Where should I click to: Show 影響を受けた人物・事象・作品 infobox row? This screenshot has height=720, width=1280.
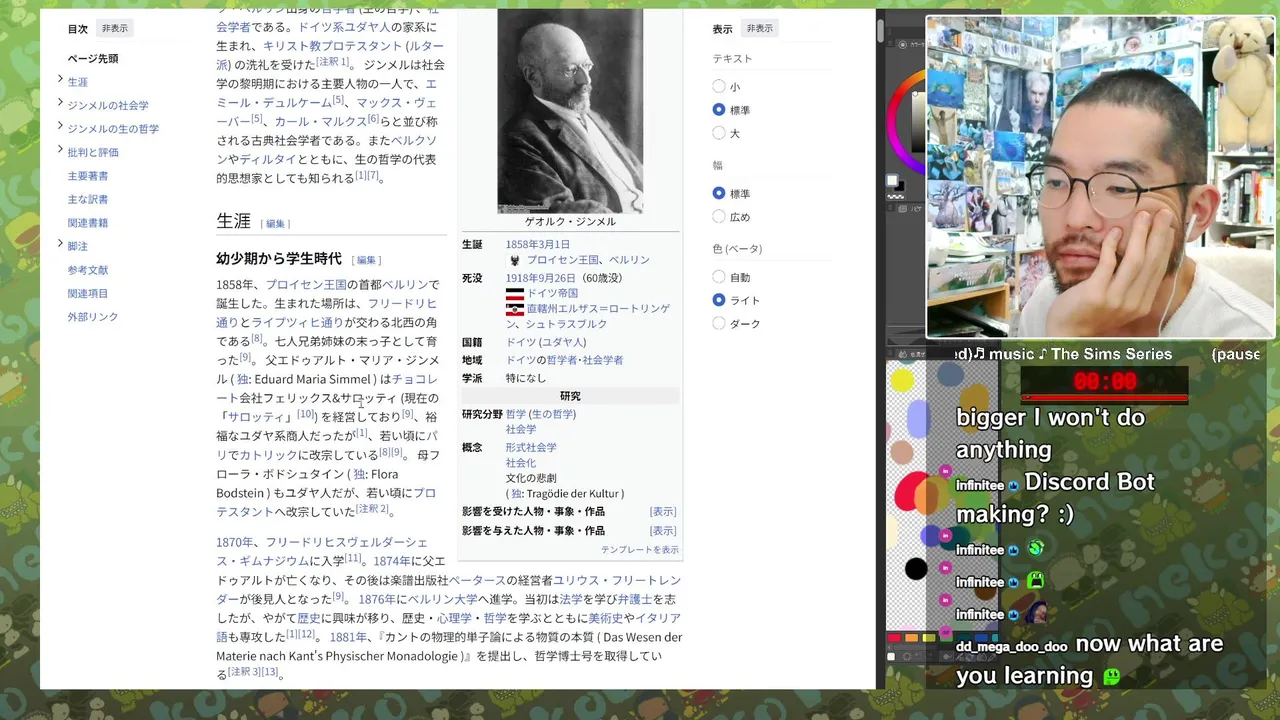click(x=663, y=511)
